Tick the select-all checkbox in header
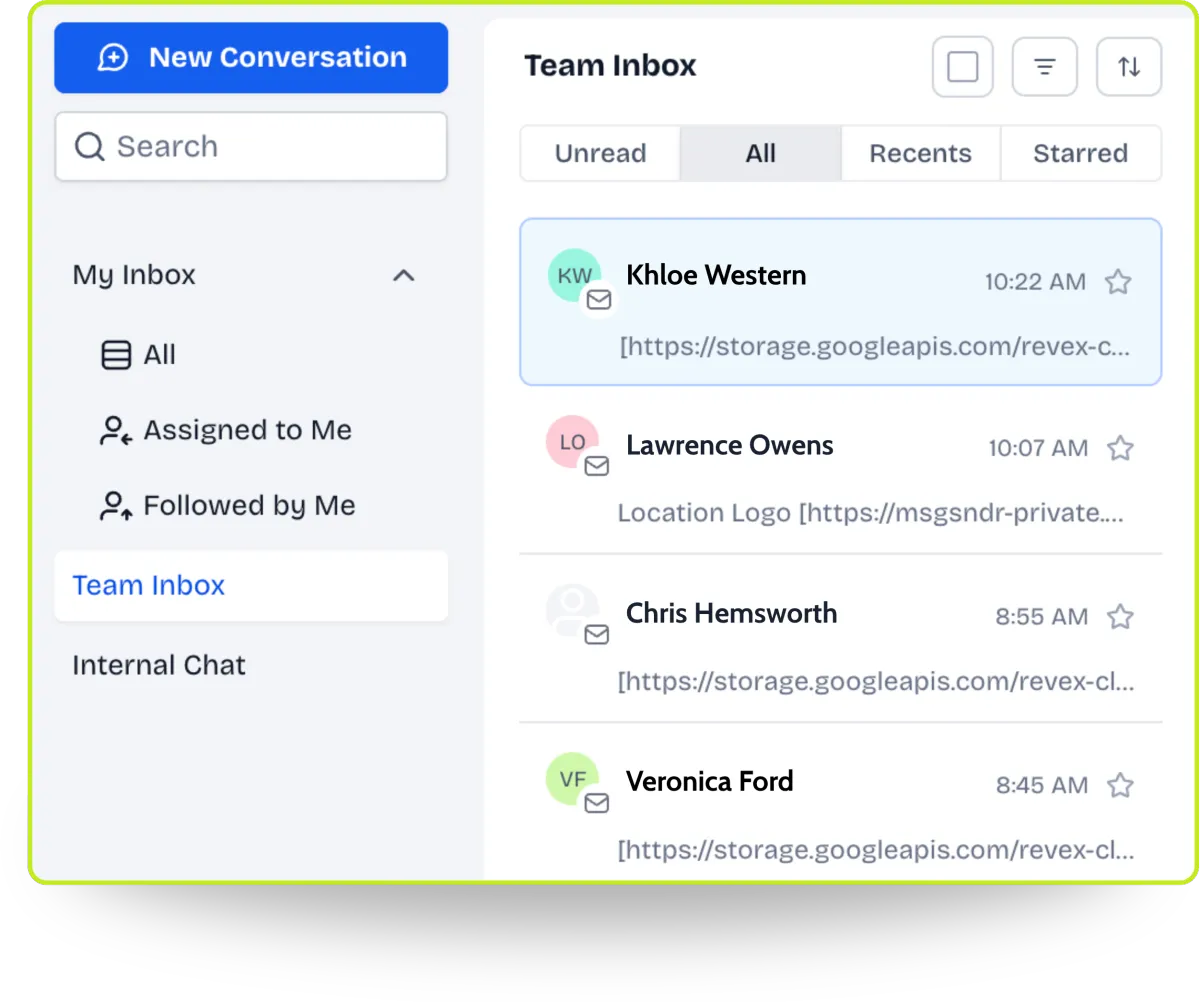Screen dimensions: 1200x1002 click(x=962, y=67)
